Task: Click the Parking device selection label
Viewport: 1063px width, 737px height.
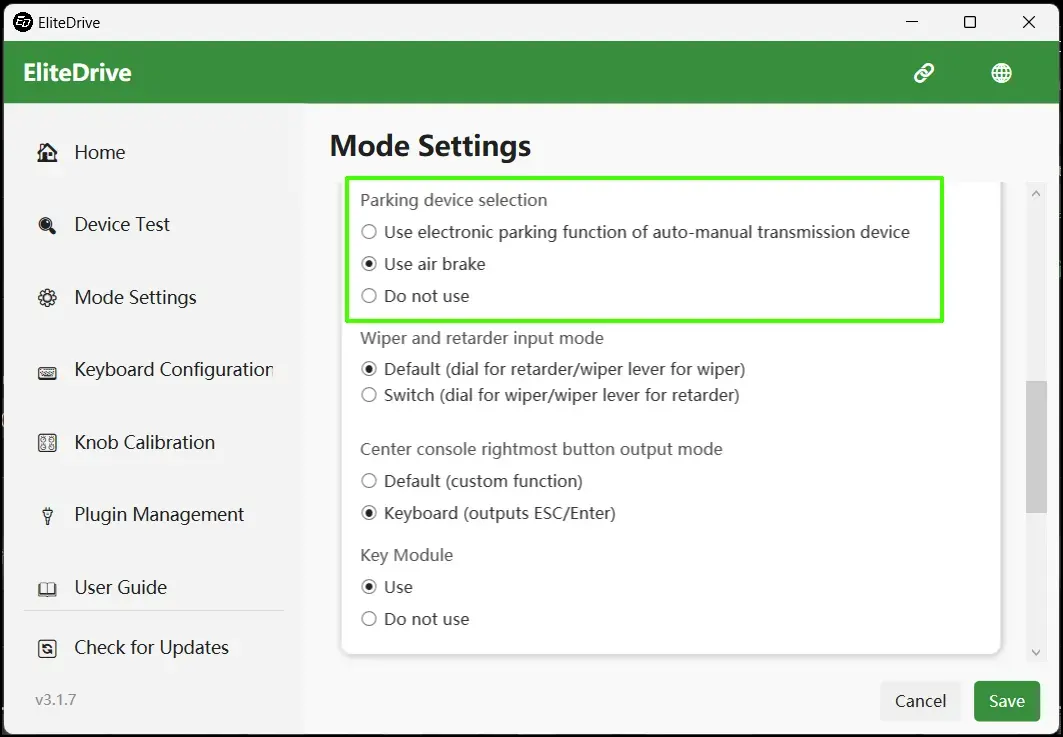Action: 454,200
